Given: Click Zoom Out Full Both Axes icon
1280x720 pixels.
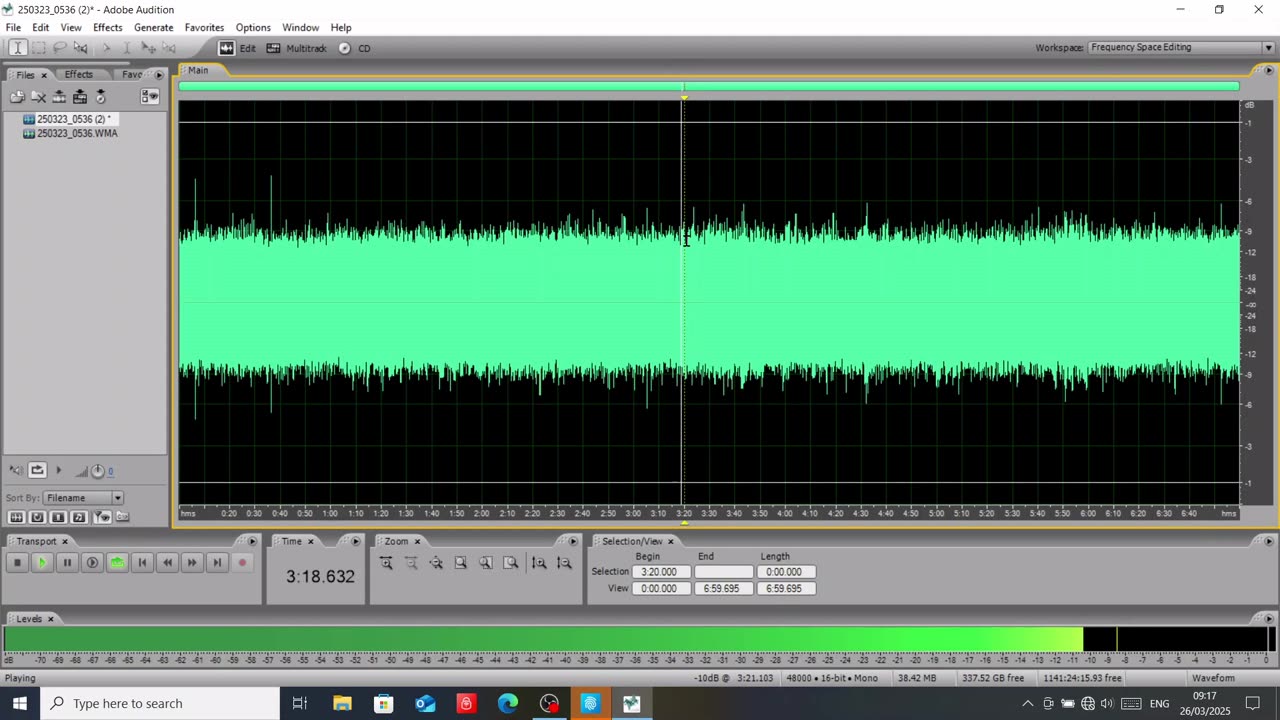Looking at the screenshot, I should [436, 563].
